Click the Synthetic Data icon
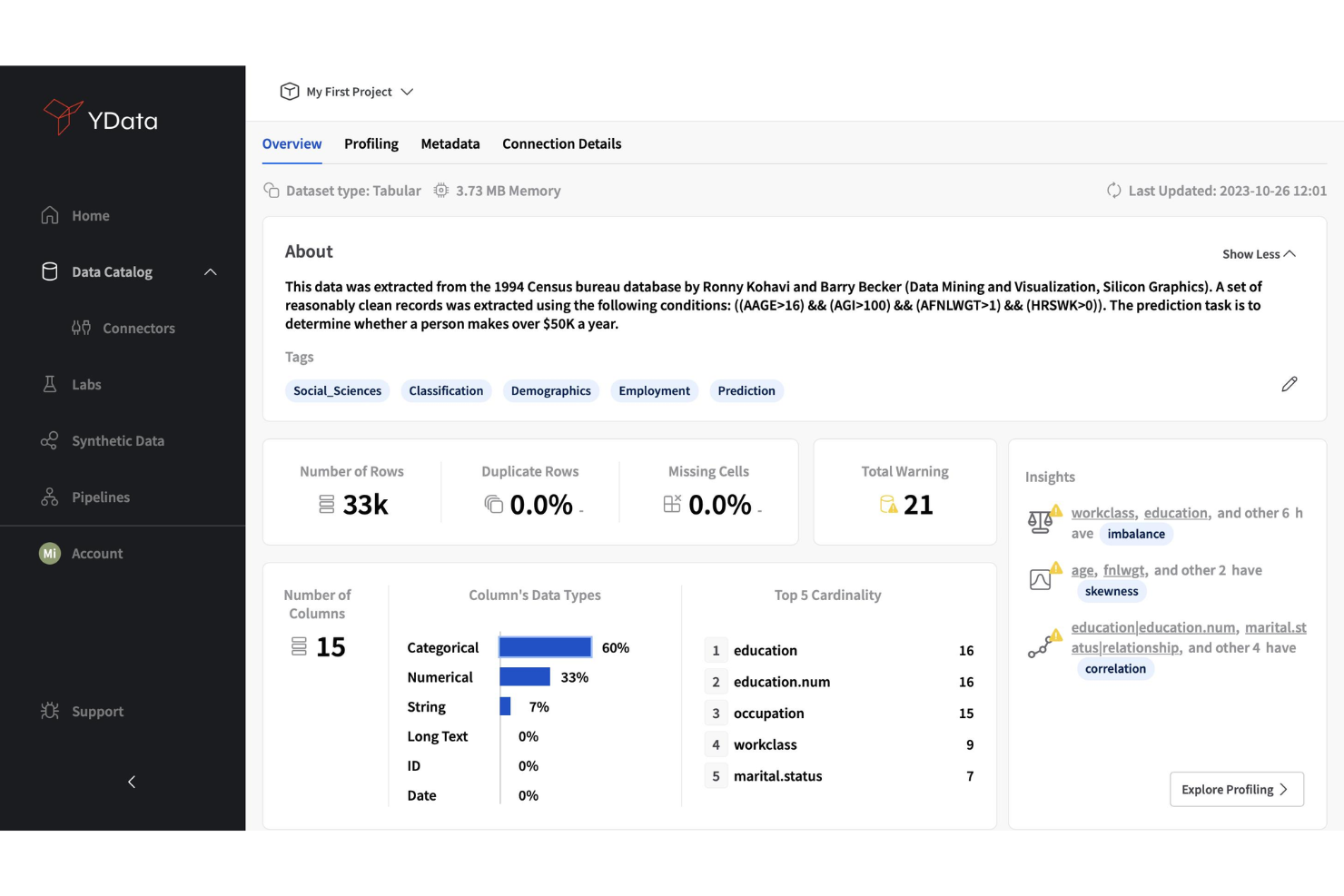1344x896 pixels. tap(50, 440)
